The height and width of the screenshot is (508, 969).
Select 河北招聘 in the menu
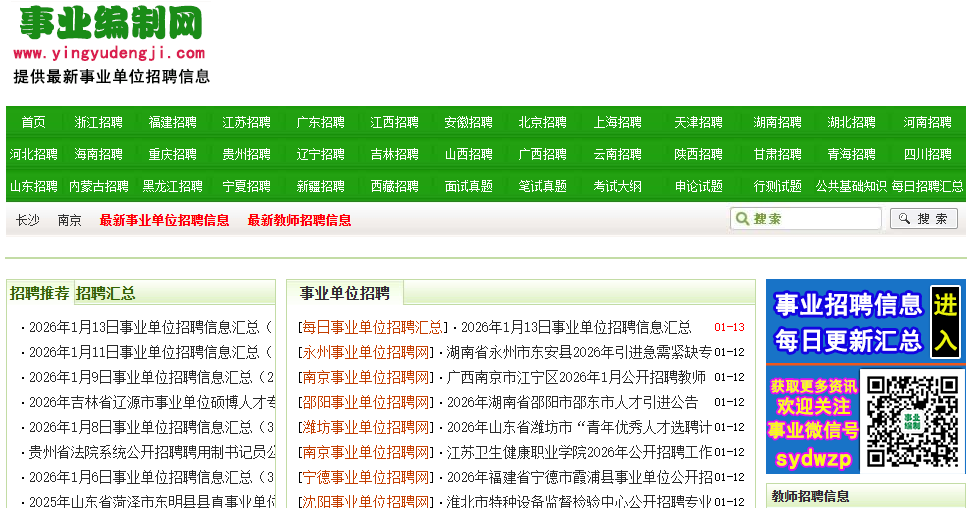(x=33, y=155)
